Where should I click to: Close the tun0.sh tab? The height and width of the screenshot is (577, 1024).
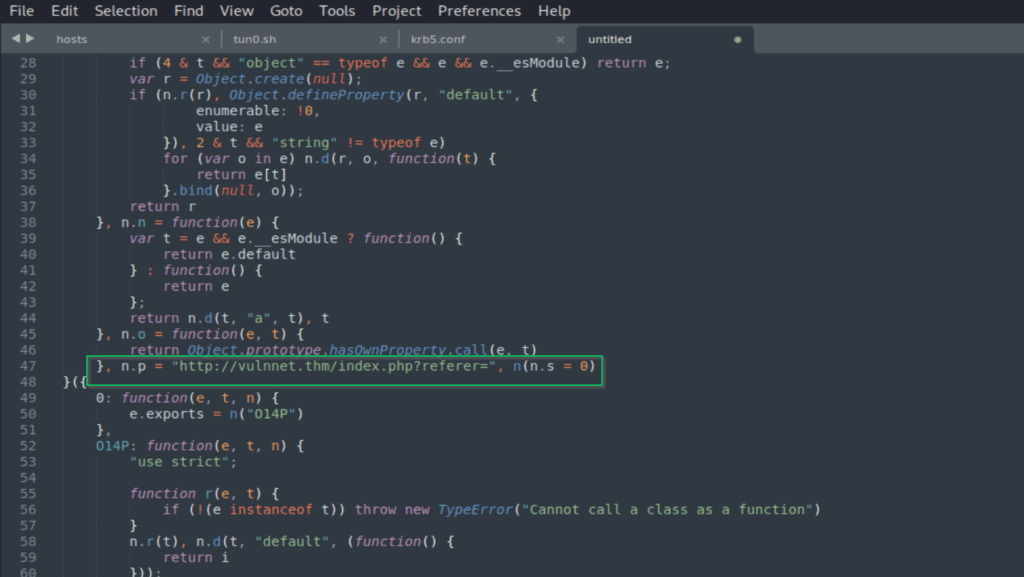(383, 40)
